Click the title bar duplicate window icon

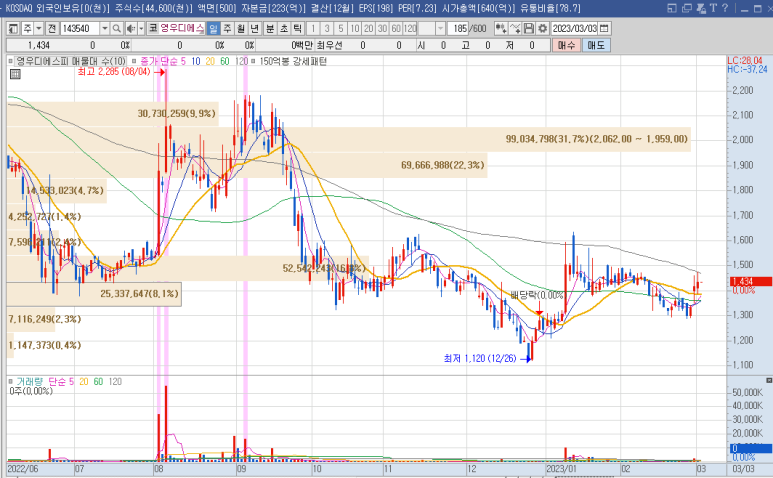pos(686,8)
